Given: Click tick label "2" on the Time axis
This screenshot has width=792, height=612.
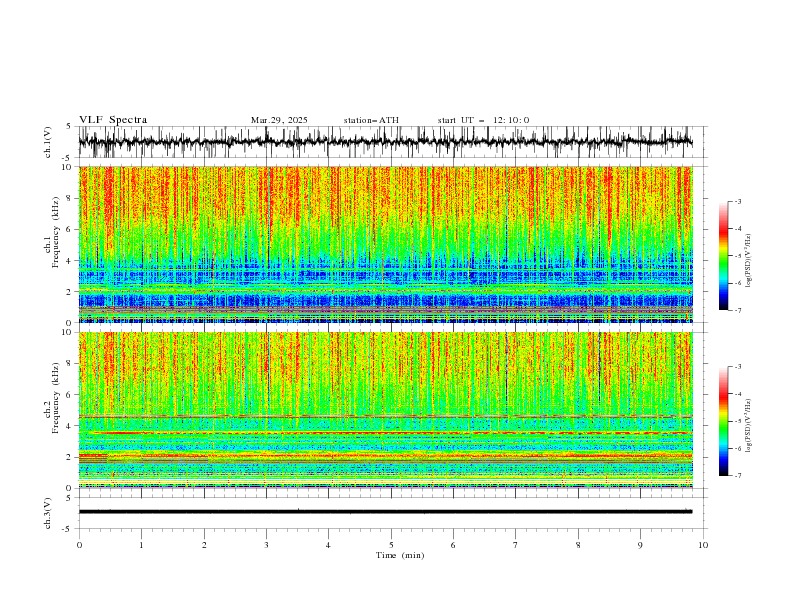Looking at the screenshot, I should coord(204,545).
